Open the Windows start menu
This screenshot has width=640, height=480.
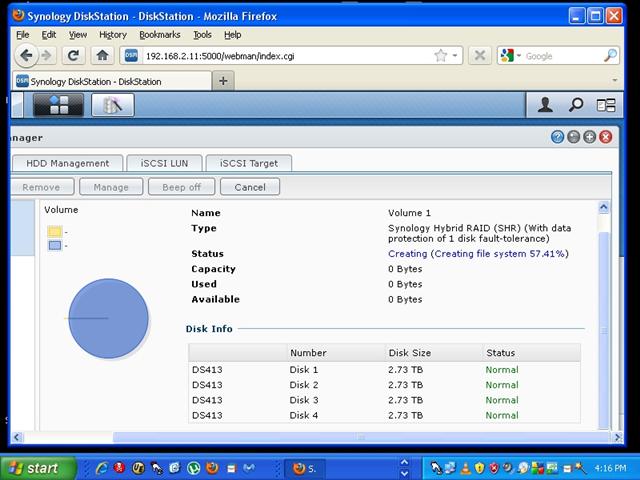(38, 468)
